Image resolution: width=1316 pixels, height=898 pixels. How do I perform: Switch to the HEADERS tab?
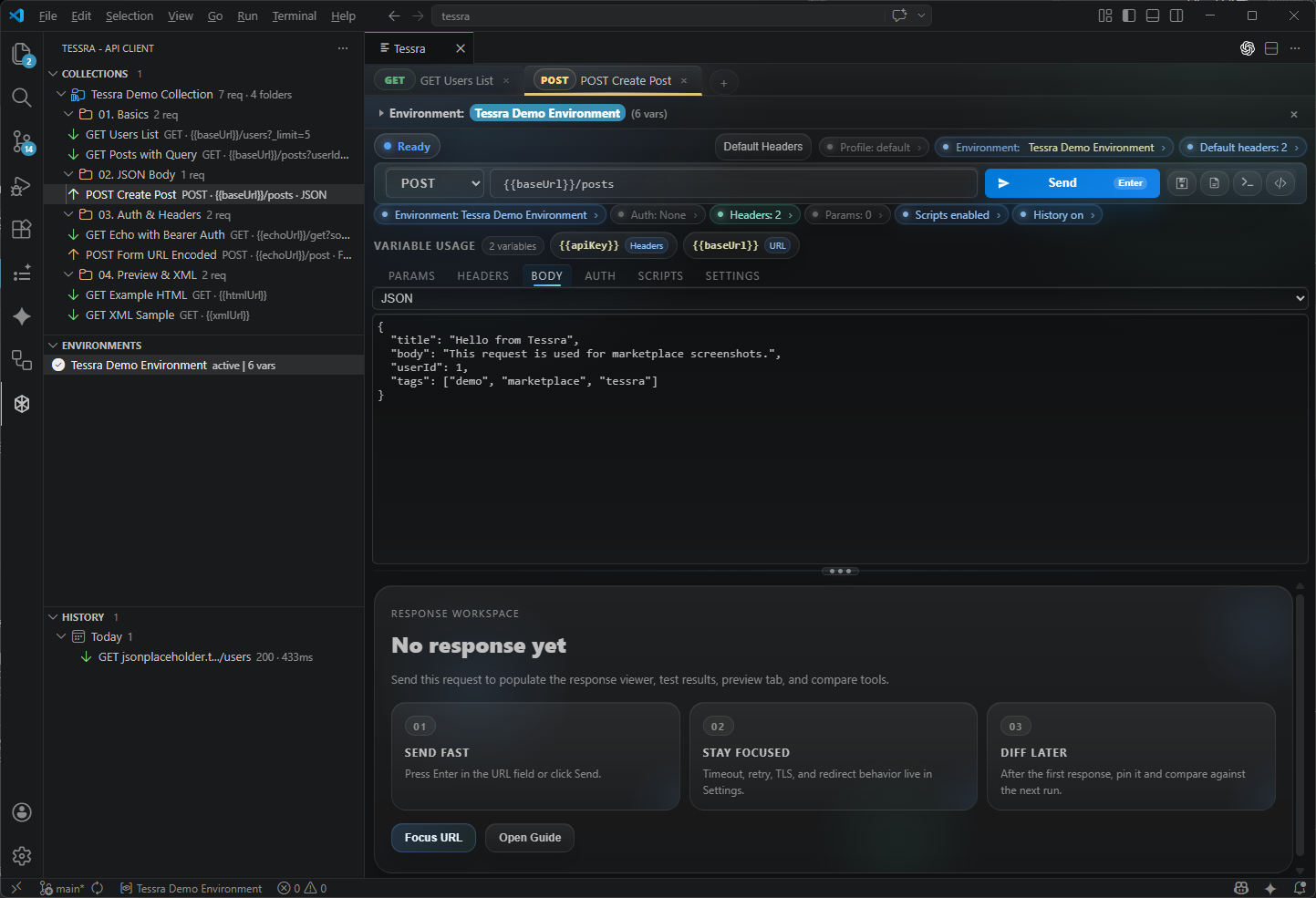(482, 275)
